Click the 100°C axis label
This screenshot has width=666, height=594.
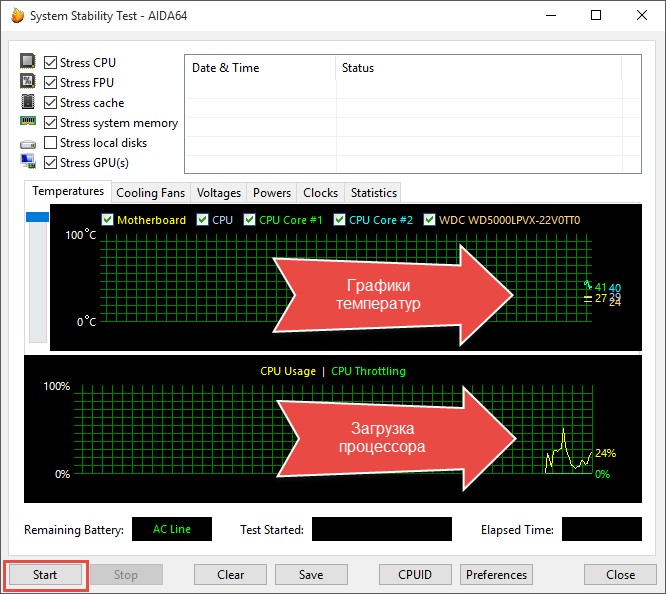81,235
